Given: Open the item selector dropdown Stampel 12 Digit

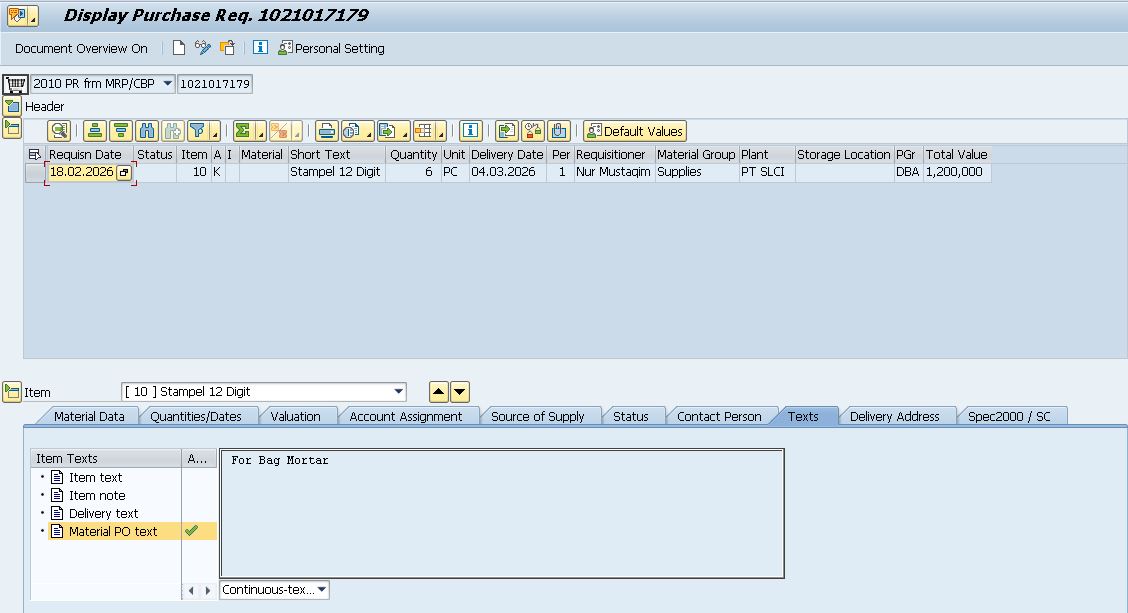Looking at the screenshot, I should [399, 392].
